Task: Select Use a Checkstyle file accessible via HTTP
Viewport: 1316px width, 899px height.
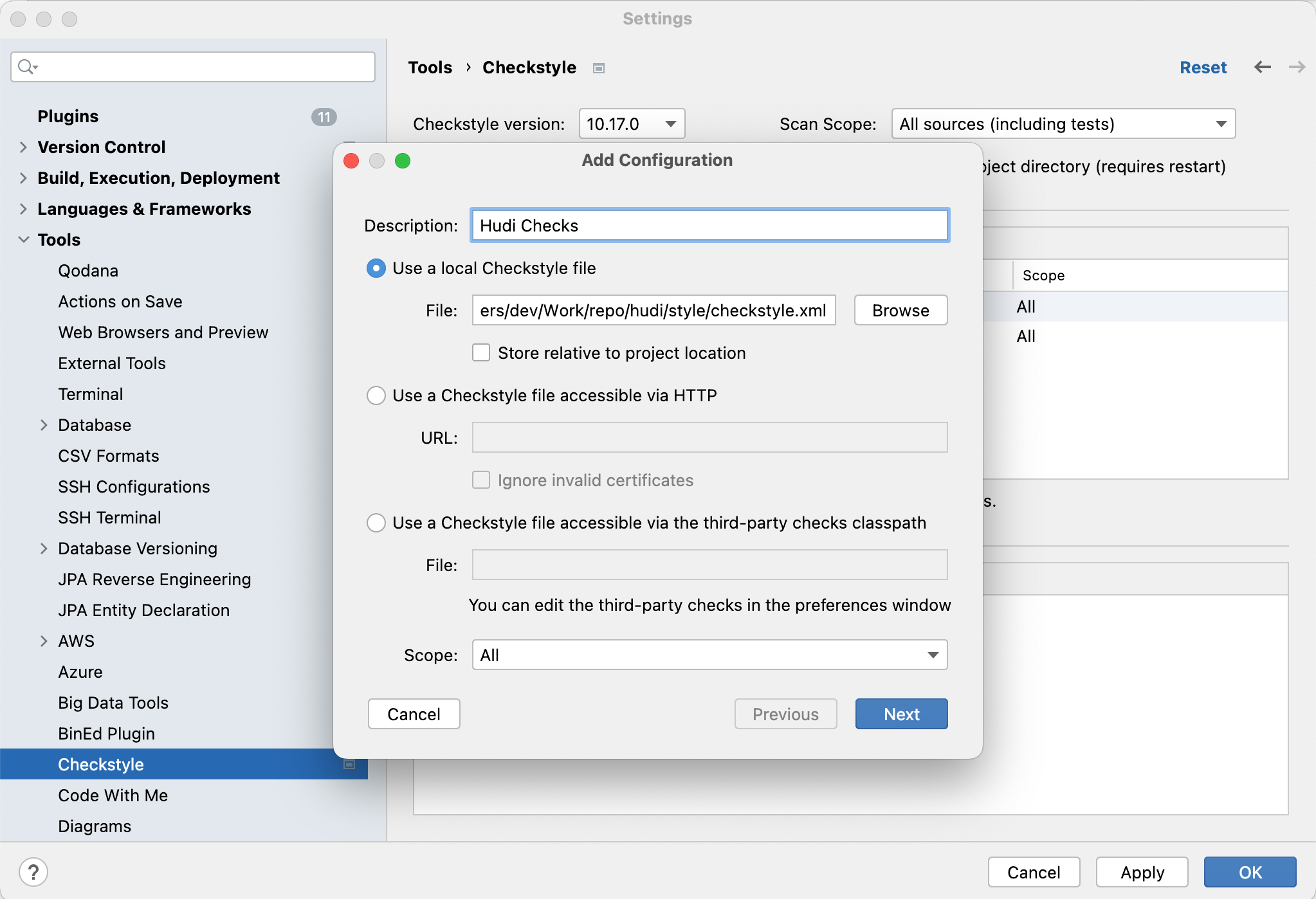Action: (x=376, y=395)
